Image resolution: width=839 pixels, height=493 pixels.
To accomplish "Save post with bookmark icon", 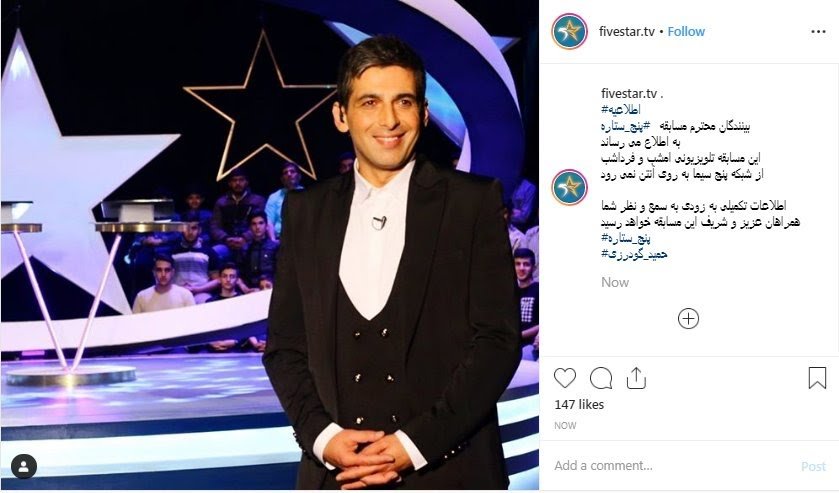I will pos(817,377).
